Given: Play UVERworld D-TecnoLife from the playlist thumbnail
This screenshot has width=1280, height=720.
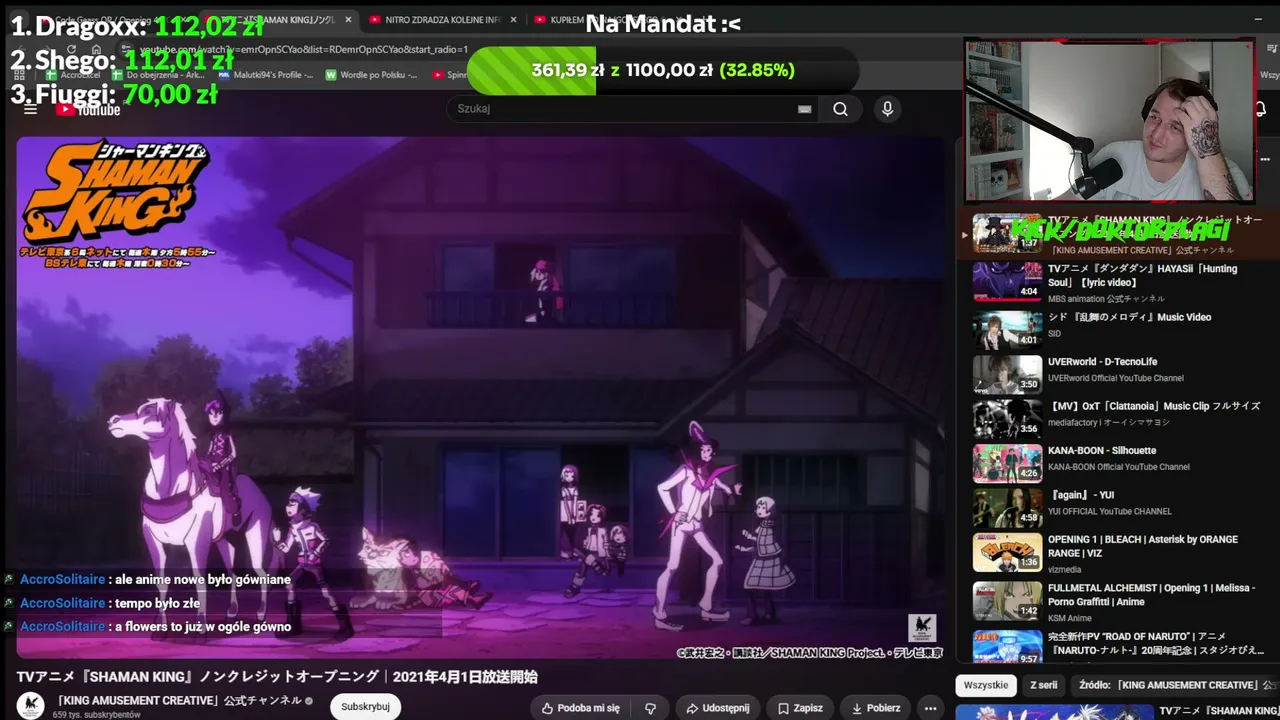Looking at the screenshot, I should [x=1007, y=374].
